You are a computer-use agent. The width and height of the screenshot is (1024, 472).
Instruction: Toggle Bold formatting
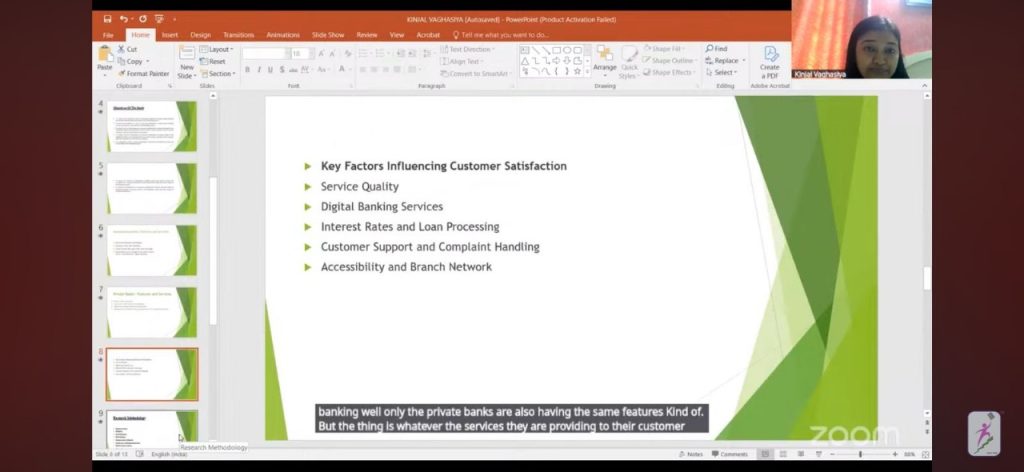click(x=247, y=70)
